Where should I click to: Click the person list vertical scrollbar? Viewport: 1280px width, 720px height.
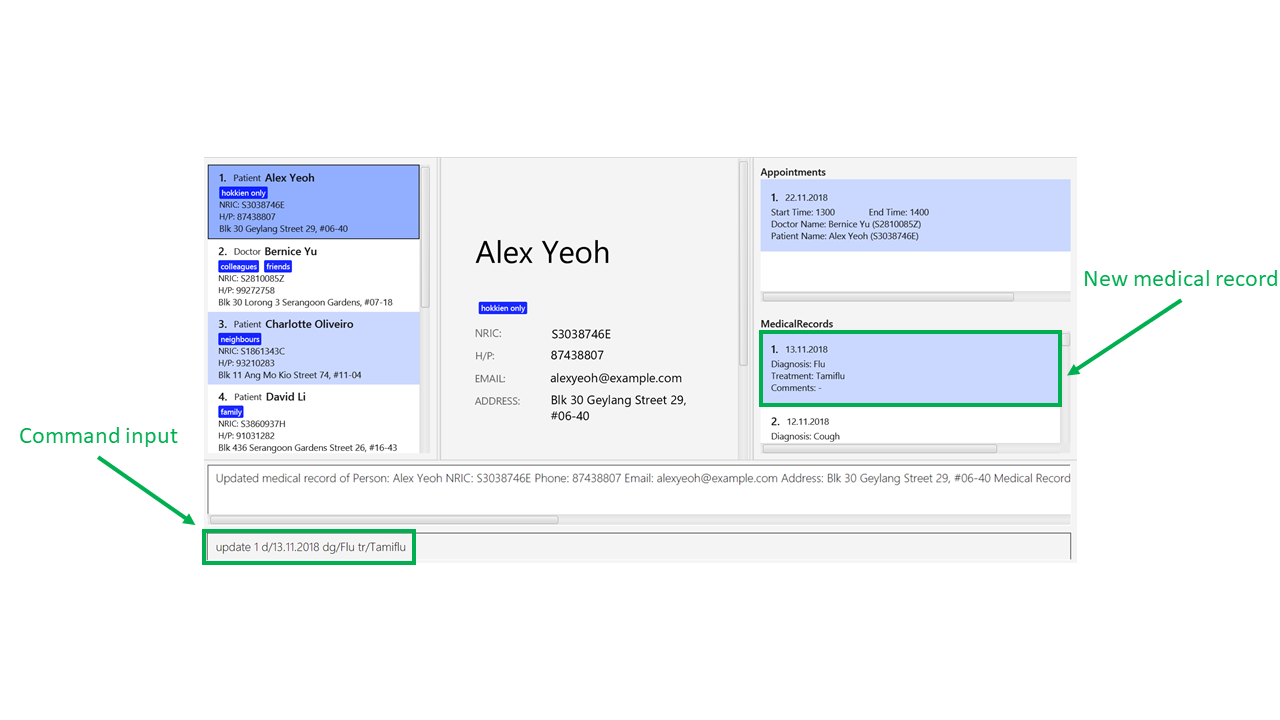coord(425,236)
